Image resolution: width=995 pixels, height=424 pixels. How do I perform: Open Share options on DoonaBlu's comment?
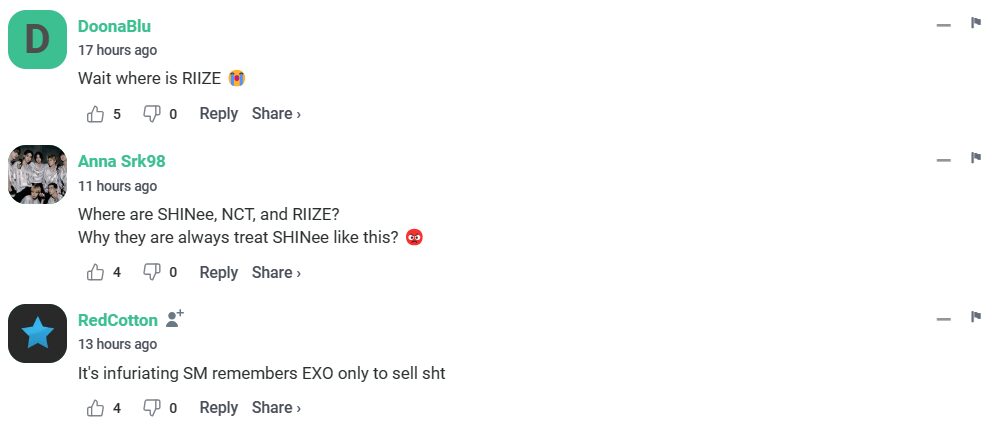click(276, 114)
